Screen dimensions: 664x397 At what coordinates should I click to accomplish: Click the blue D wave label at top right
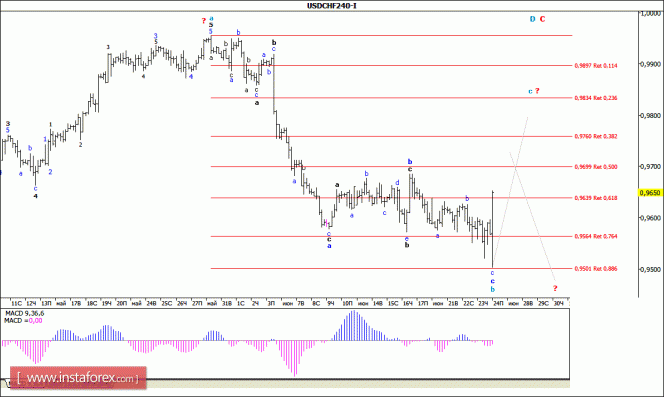point(533,19)
